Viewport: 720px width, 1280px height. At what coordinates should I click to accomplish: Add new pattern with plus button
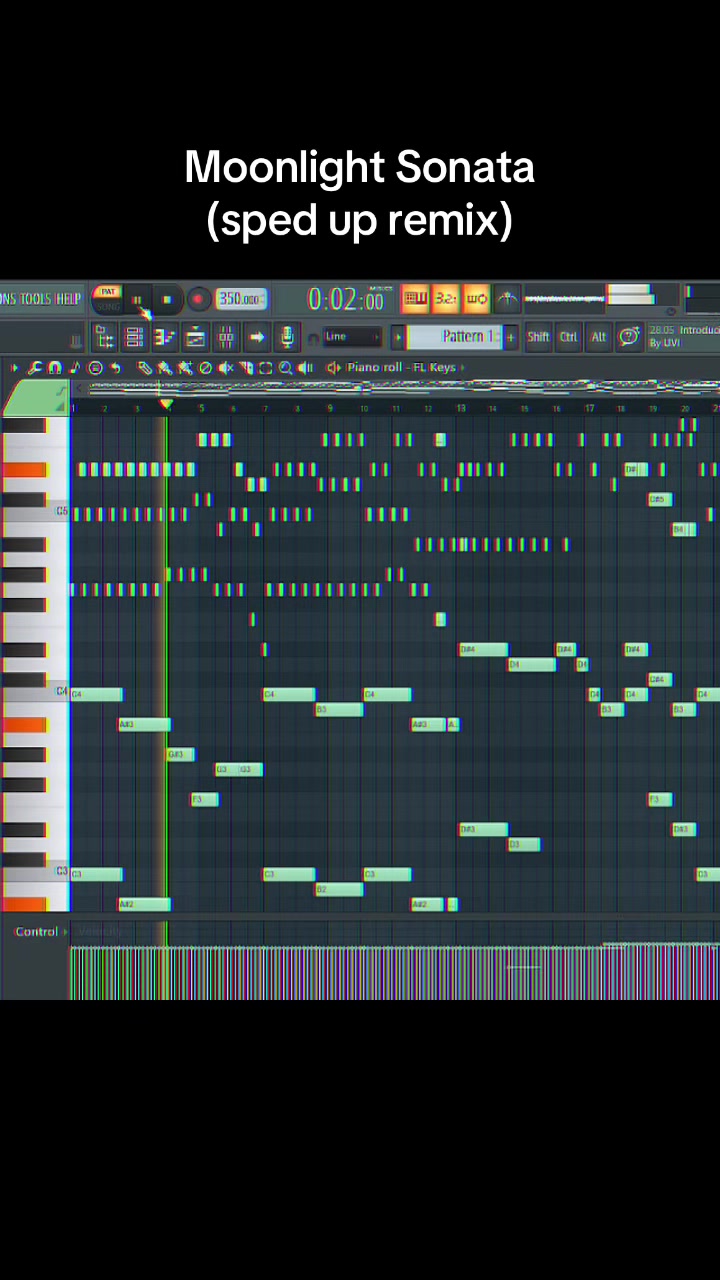pyautogui.click(x=511, y=336)
